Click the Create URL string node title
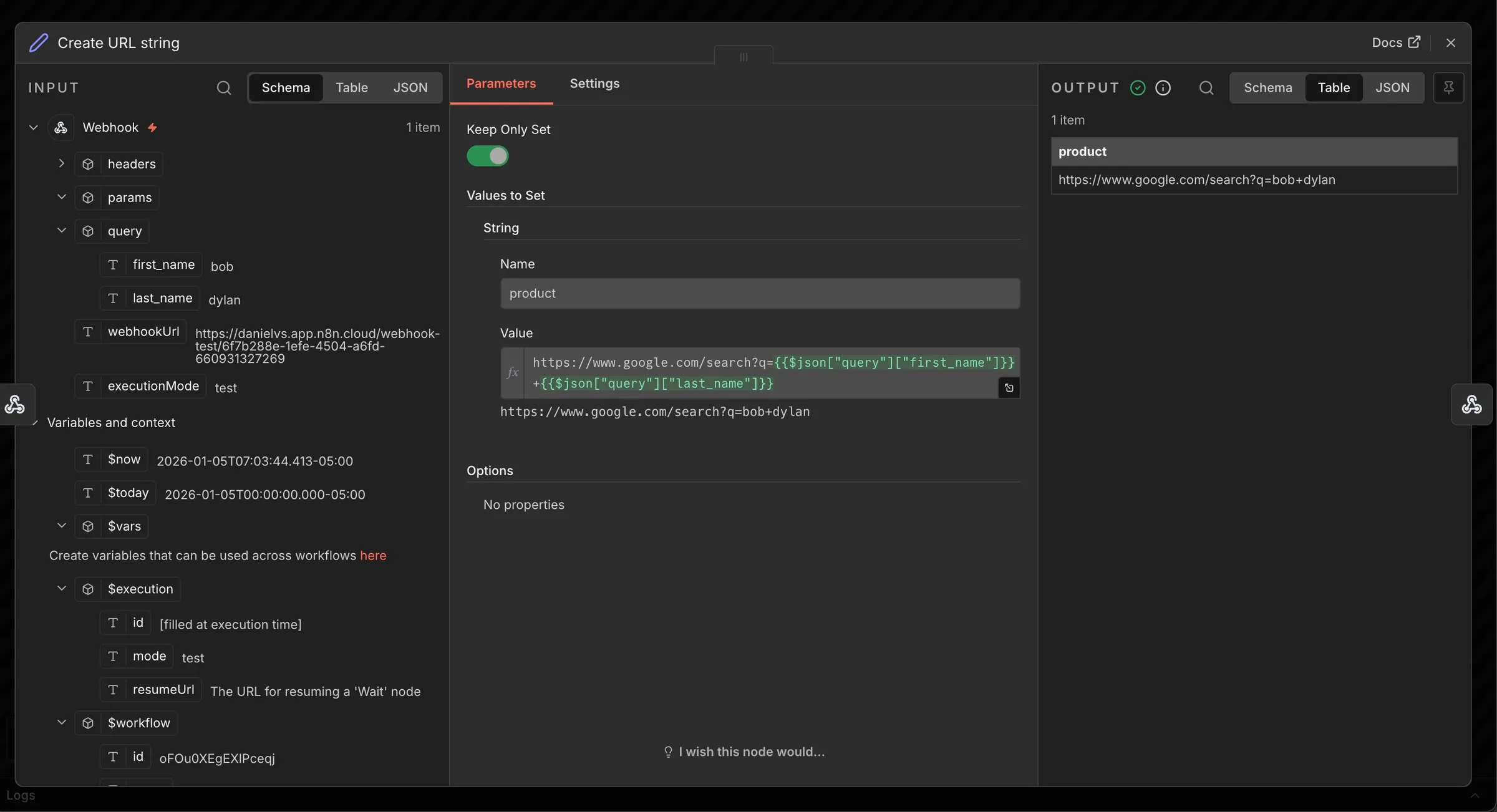Viewport: 1497px width, 812px height. [119, 42]
